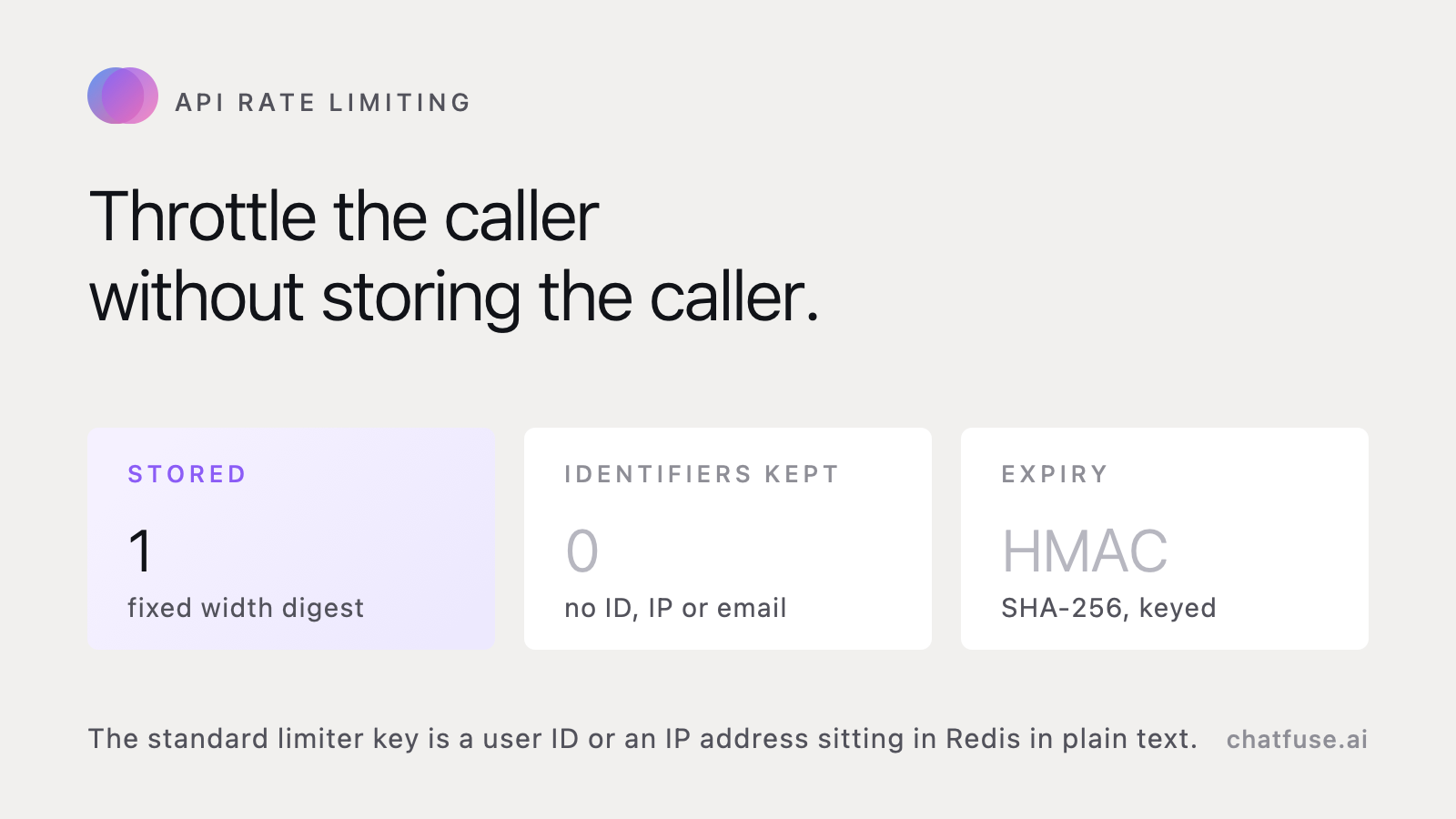Screen dimensions: 1456x819
Task: Select the highlighted STORED card
Action: [x=291, y=539]
